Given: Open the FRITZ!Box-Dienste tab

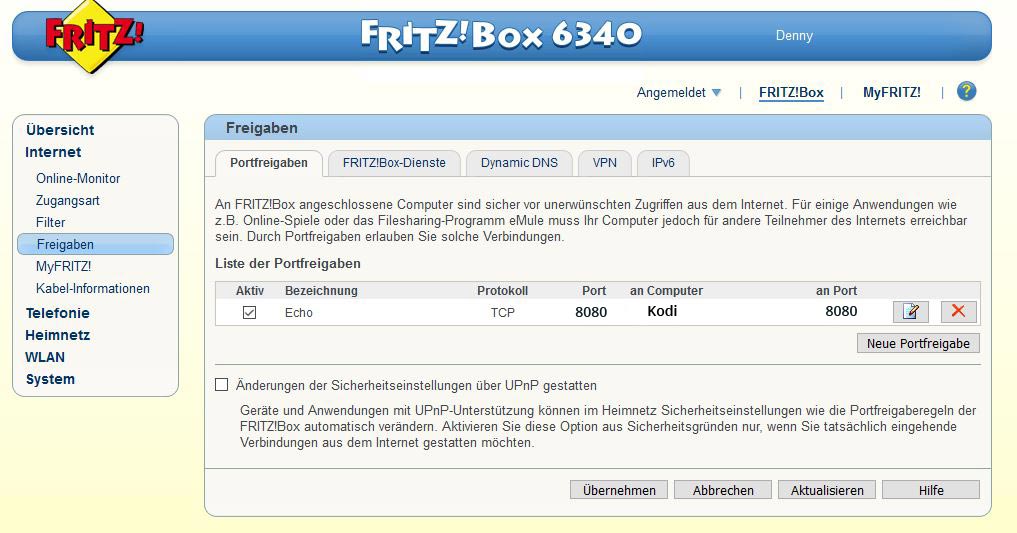Looking at the screenshot, I should [394, 163].
